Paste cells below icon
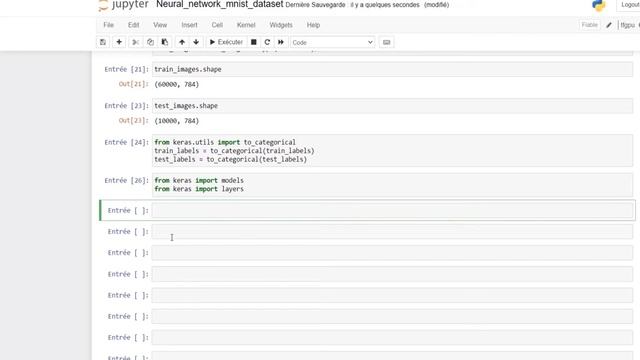640x360 pixels. coord(165,42)
